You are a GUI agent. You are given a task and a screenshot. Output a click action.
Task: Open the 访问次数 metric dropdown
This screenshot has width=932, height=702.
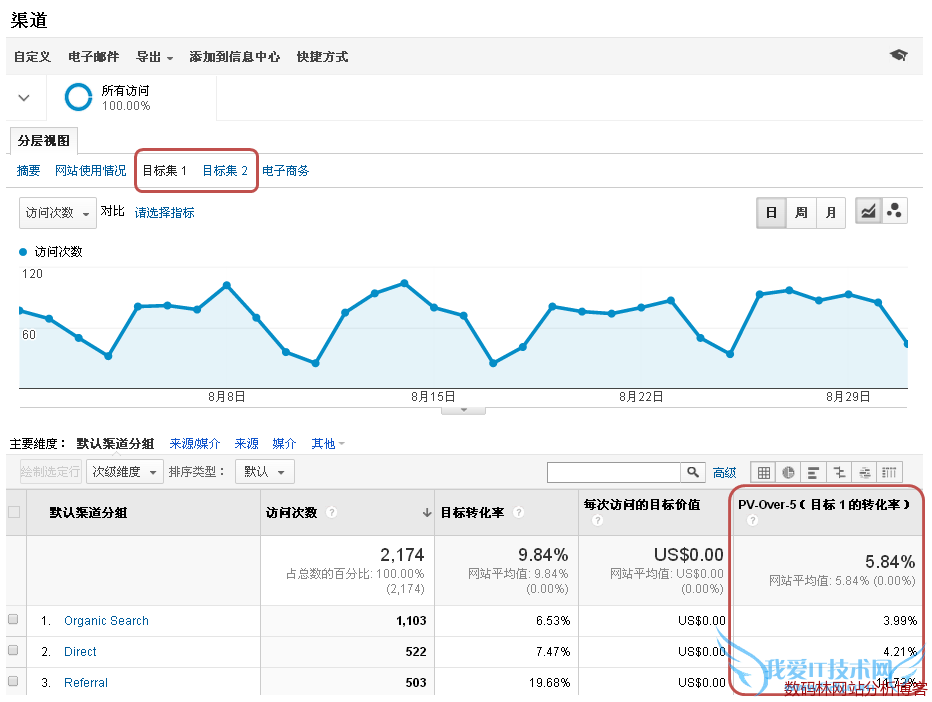point(57,213)
